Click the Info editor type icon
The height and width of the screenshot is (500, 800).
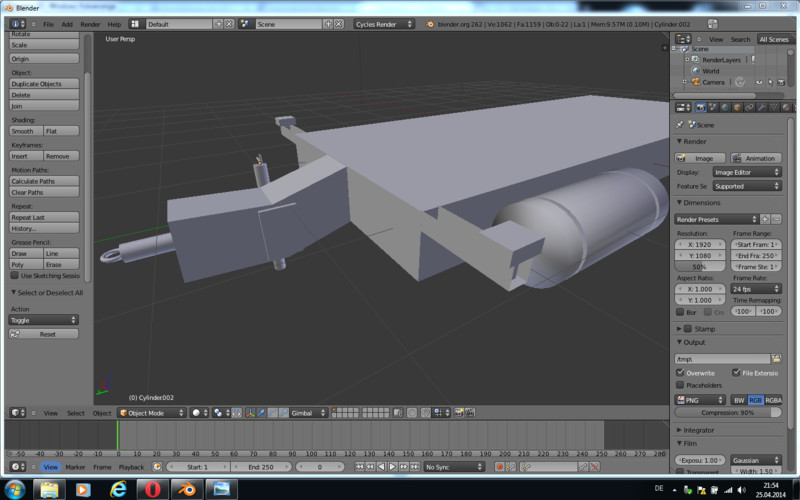[x=18, y=24]
